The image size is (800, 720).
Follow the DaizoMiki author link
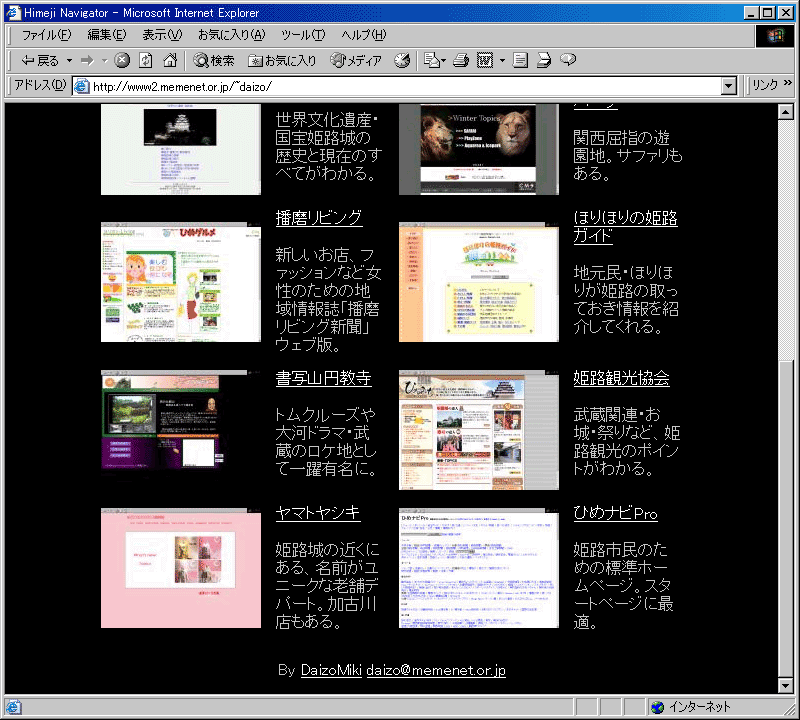[331, 670]
